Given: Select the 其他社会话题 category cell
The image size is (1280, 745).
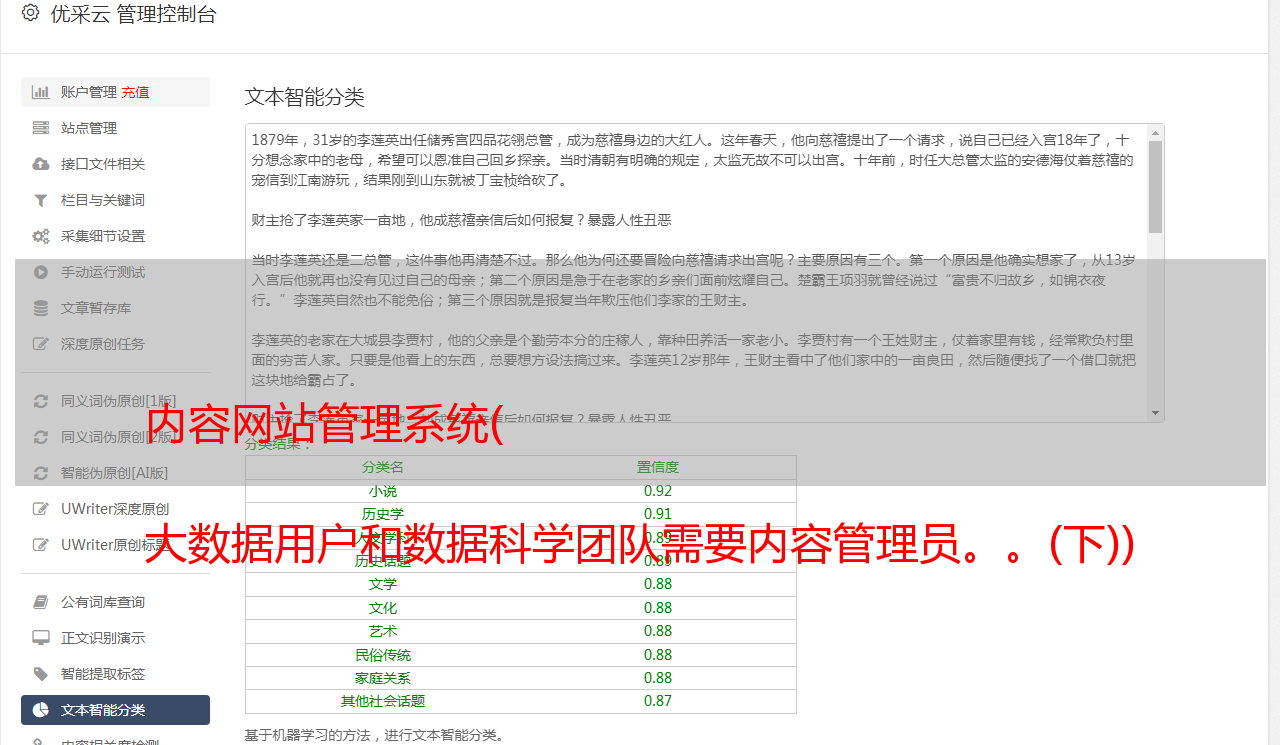Looking at the screenshot, I should 383,701.
